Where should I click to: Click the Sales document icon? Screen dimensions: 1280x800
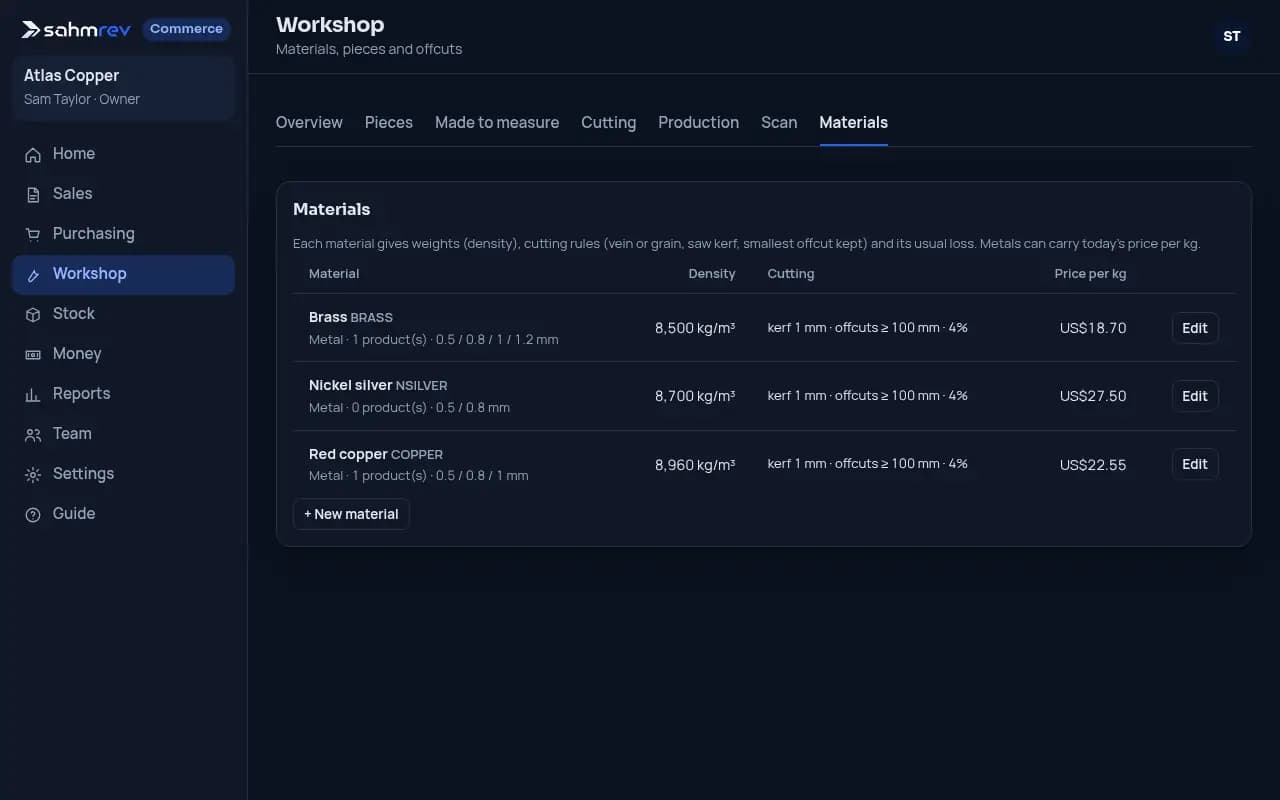pos(33,194)
